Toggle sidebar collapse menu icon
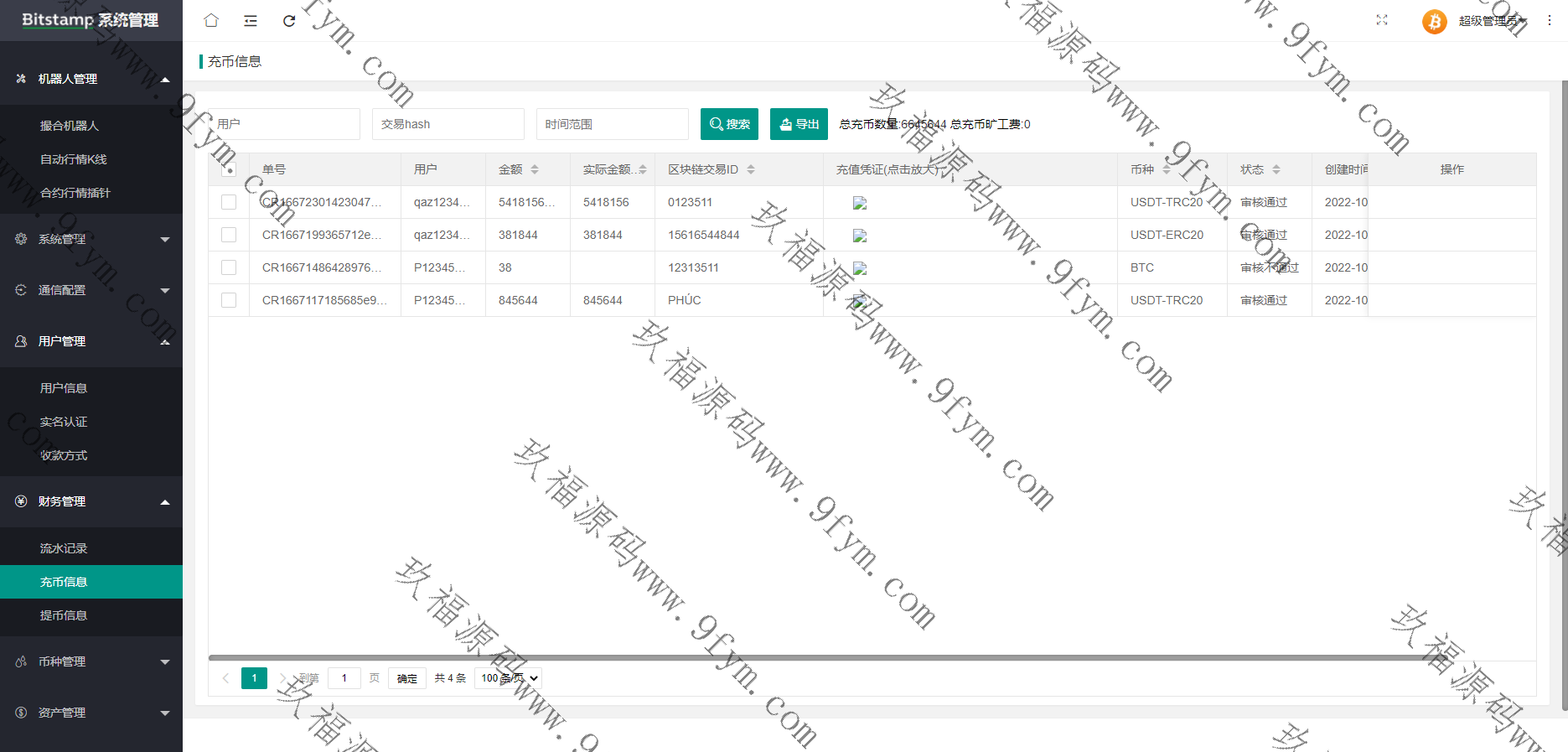Image resolution: width=1568 pixels, height=752 pixels. pyautogui.click(x=251, y=20)
